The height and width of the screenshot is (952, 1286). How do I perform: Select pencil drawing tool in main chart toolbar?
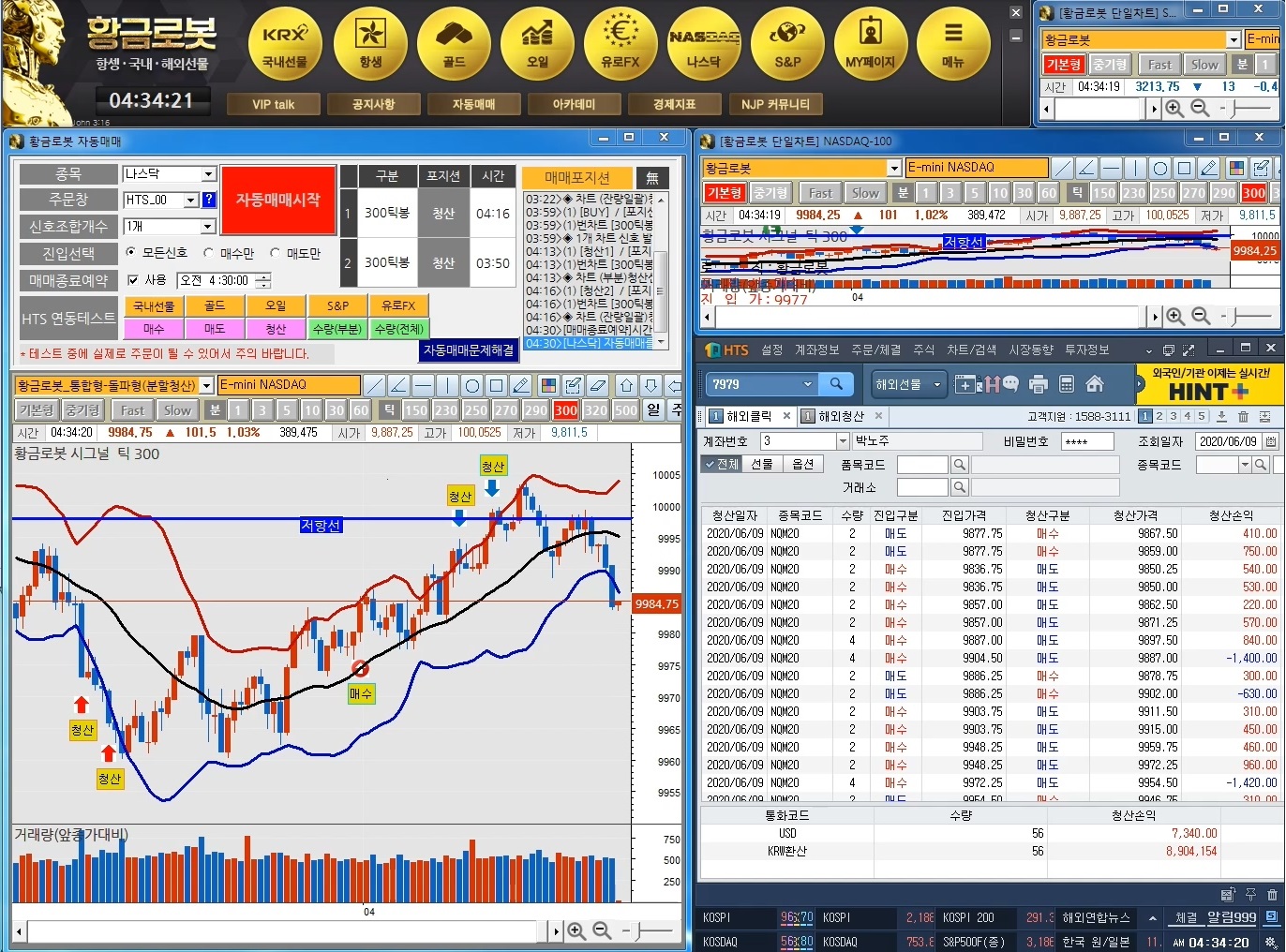click(521, 385)
